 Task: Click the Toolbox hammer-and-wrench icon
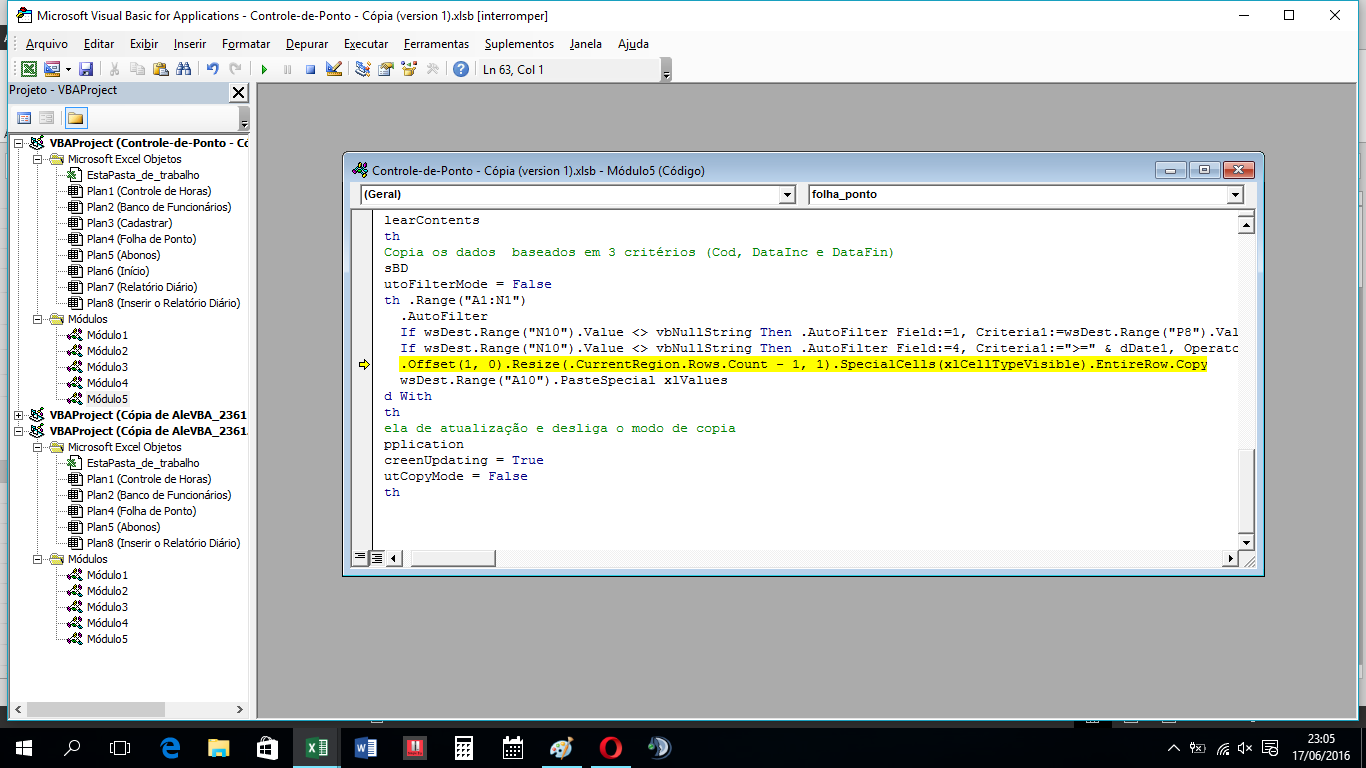(432, 69)
